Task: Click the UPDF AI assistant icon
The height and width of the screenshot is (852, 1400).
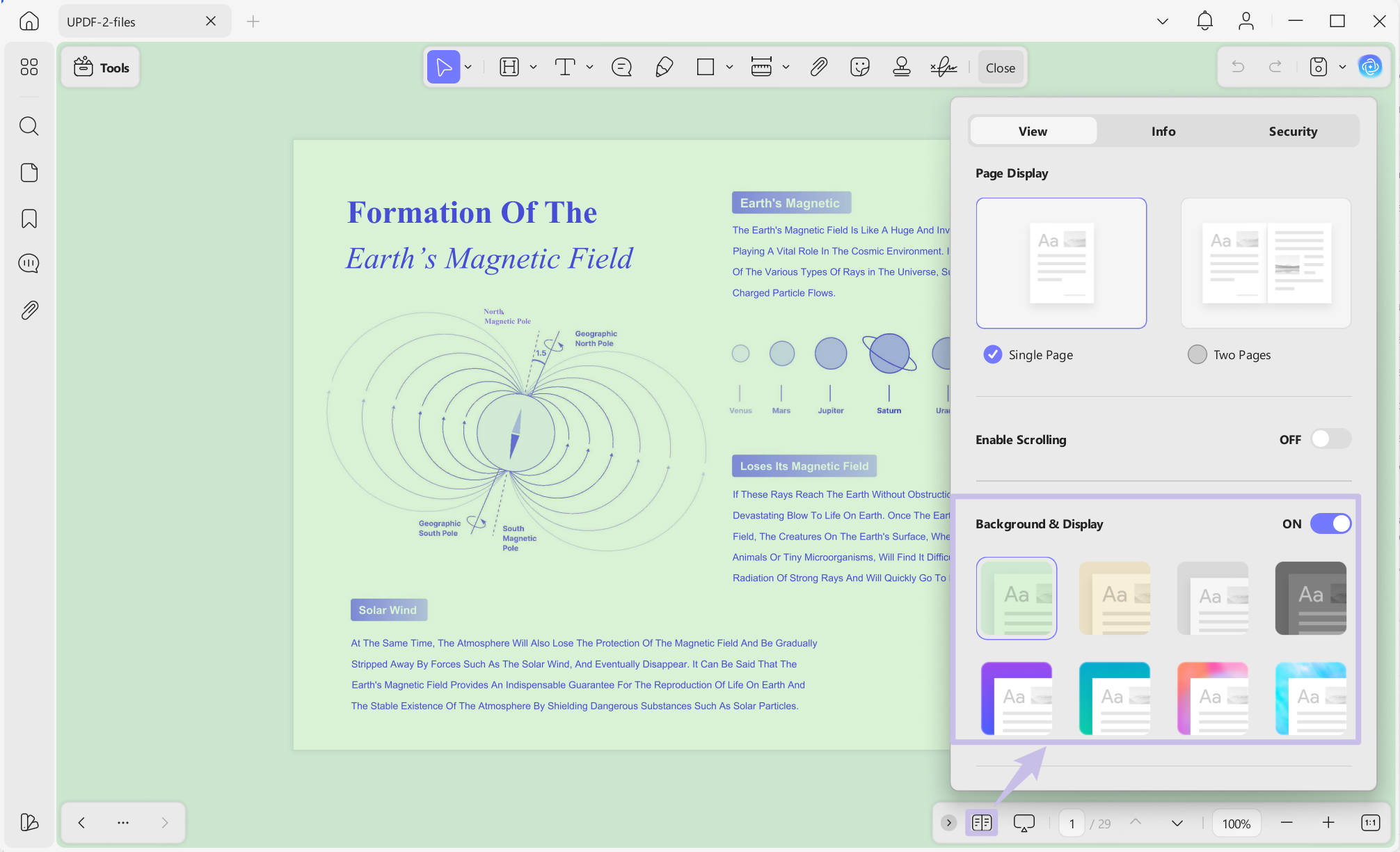Action: [x=1370, y=67]
